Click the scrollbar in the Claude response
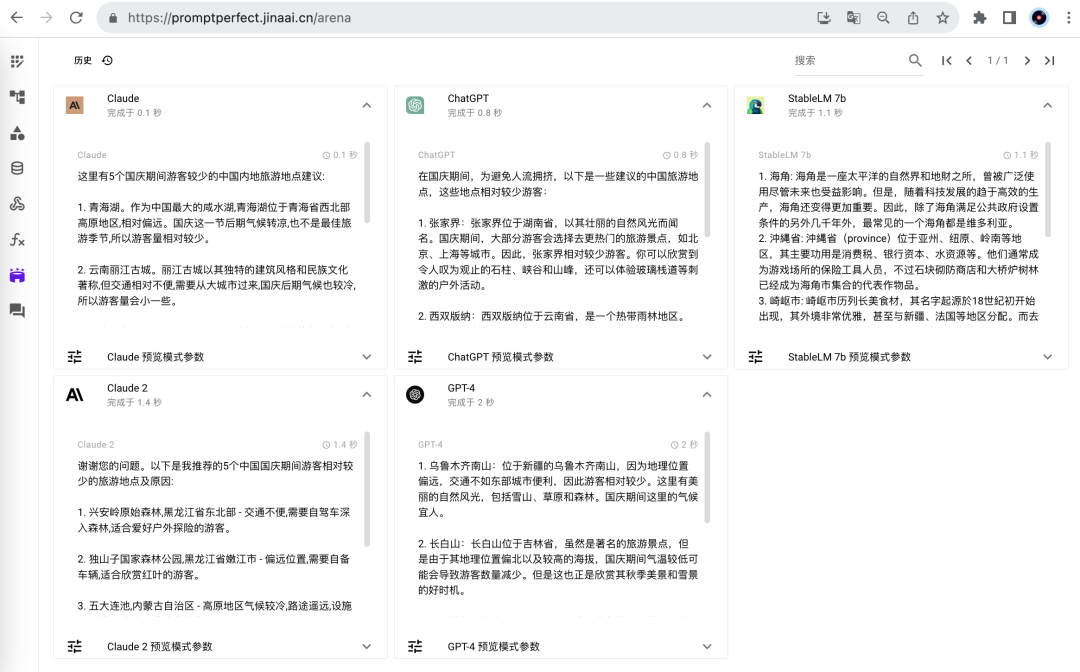The image size is (1080, 672). click(x=367, y=190)
